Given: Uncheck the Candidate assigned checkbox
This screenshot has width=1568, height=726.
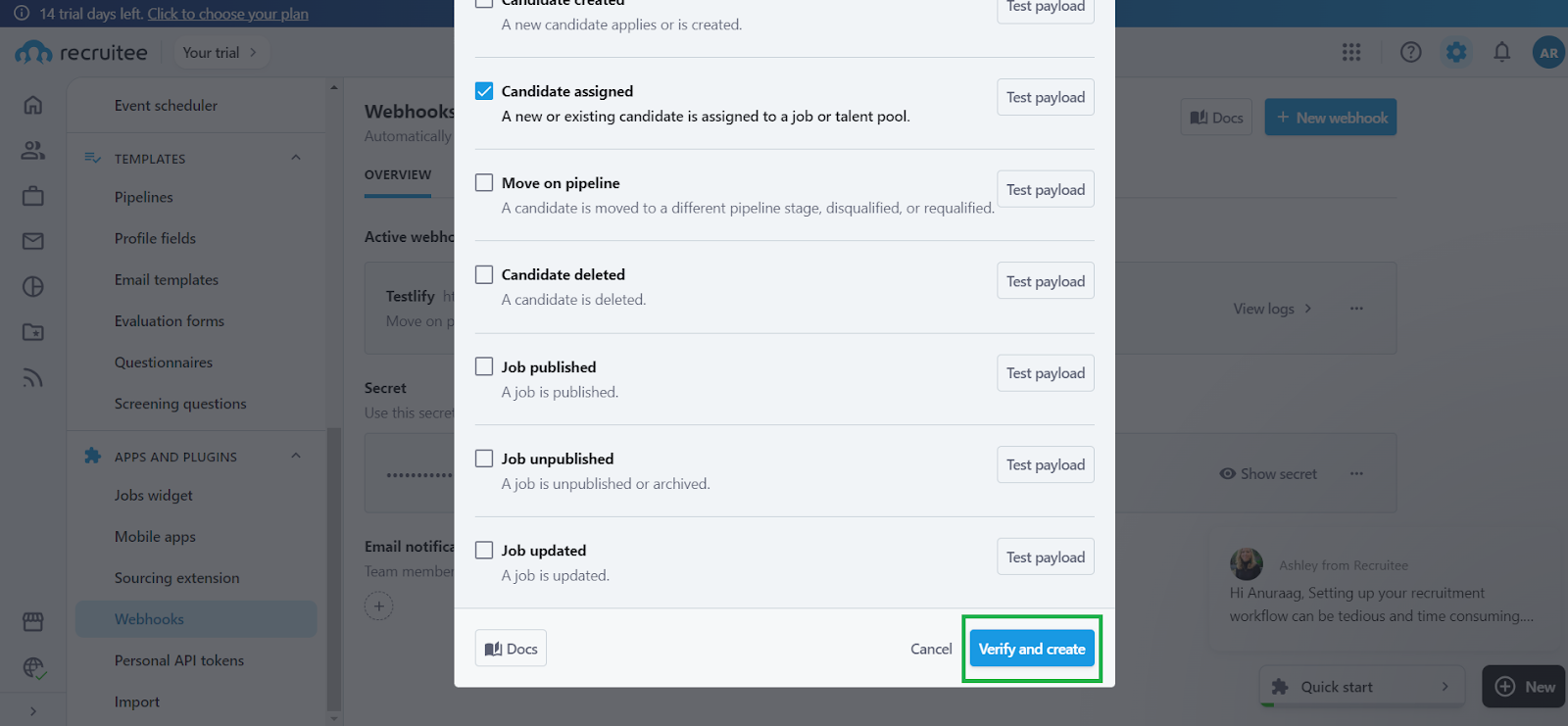Looking at the screenshot, I should point(484,91).
